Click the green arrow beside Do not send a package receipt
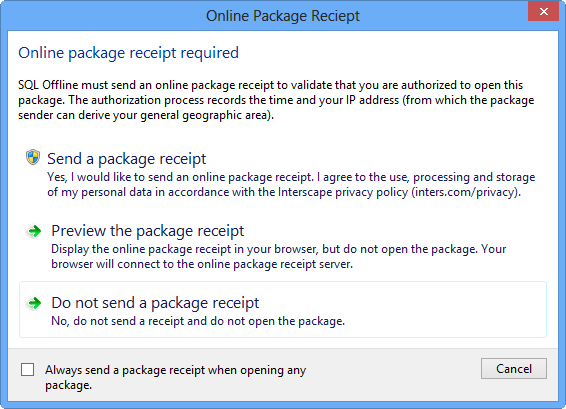The height and width of the screenshot is (409, 566). pos(35,303)
